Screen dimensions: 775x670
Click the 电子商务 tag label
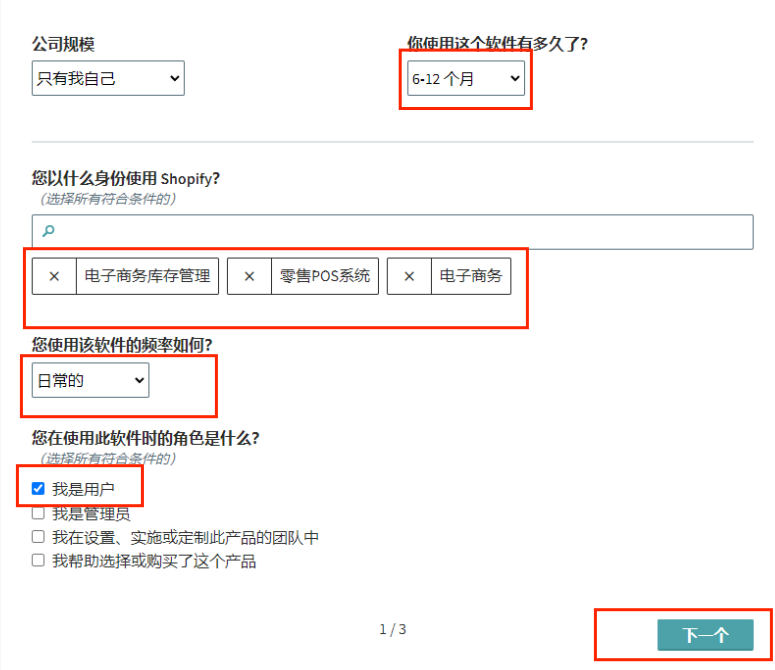(x=470, y=277)
